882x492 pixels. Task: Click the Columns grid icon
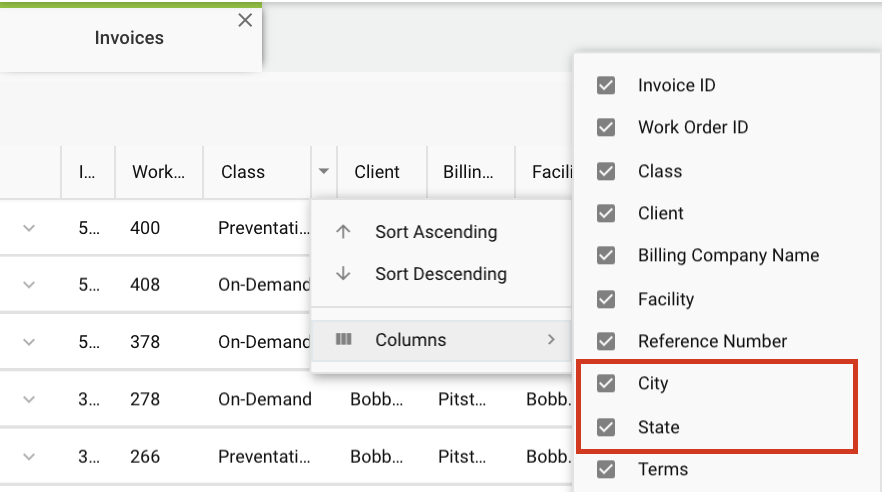point(344,340)
